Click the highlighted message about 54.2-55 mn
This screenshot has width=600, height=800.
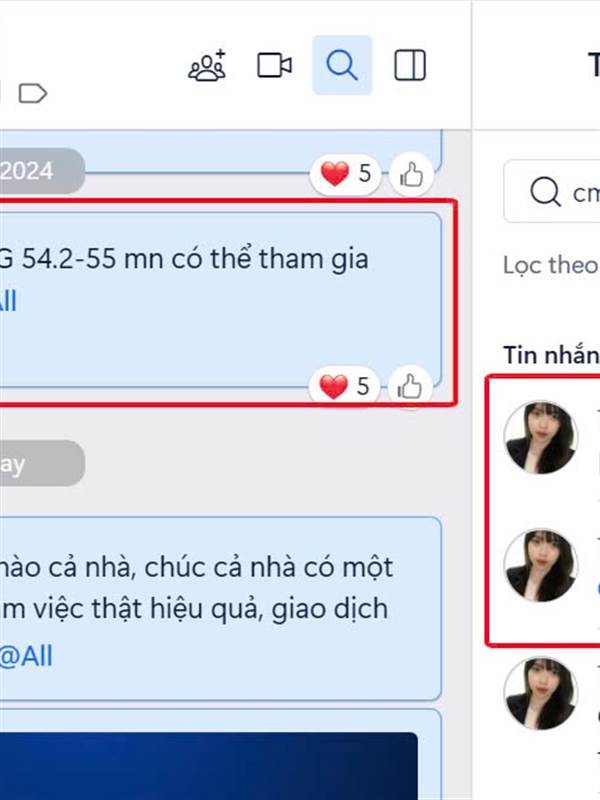coord(220,300)
